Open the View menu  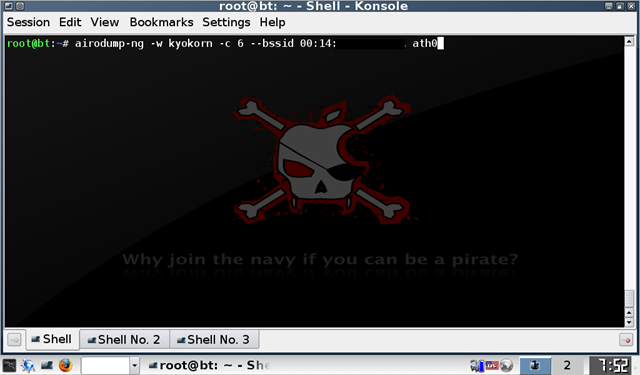tap(104, 22)
